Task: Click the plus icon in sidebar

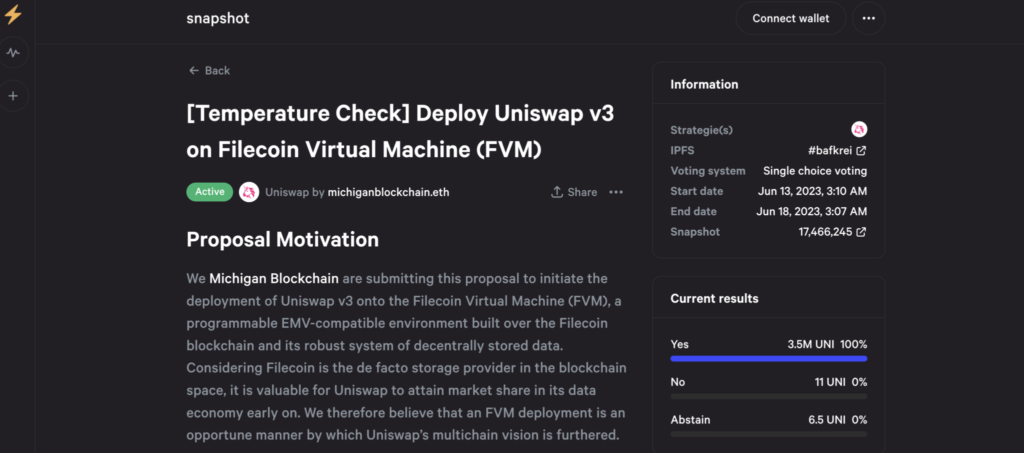Action: [13, 96]
